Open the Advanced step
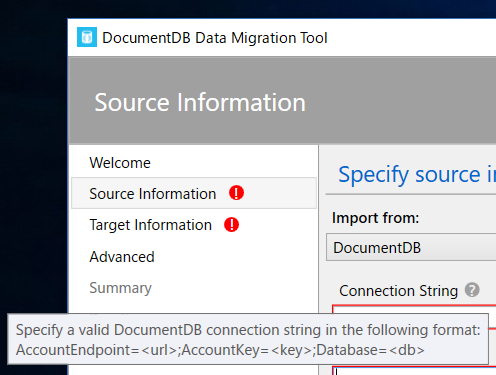The image size is (496, 375). click(x=122, y=257)
